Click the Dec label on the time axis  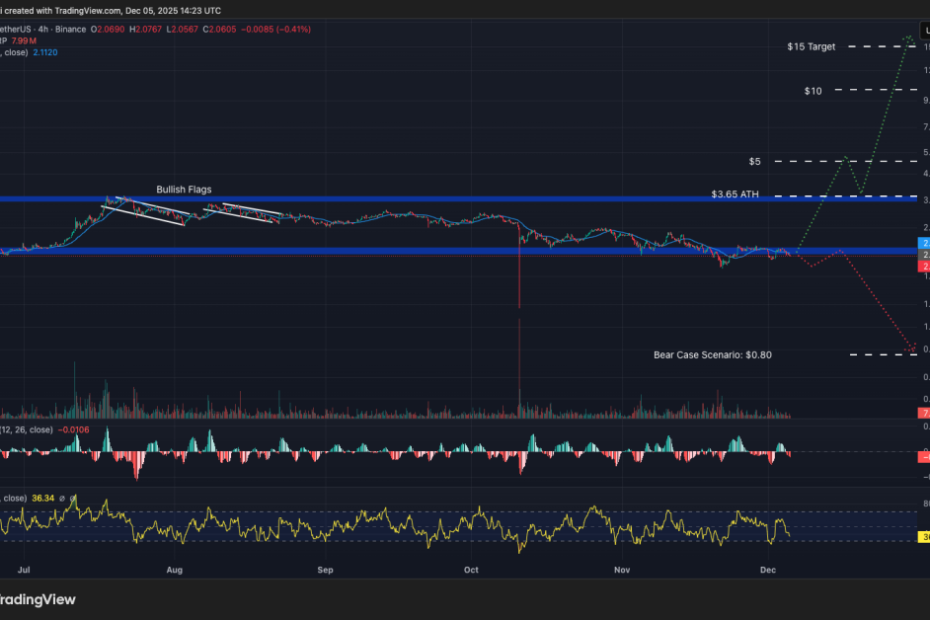[768, 569]
